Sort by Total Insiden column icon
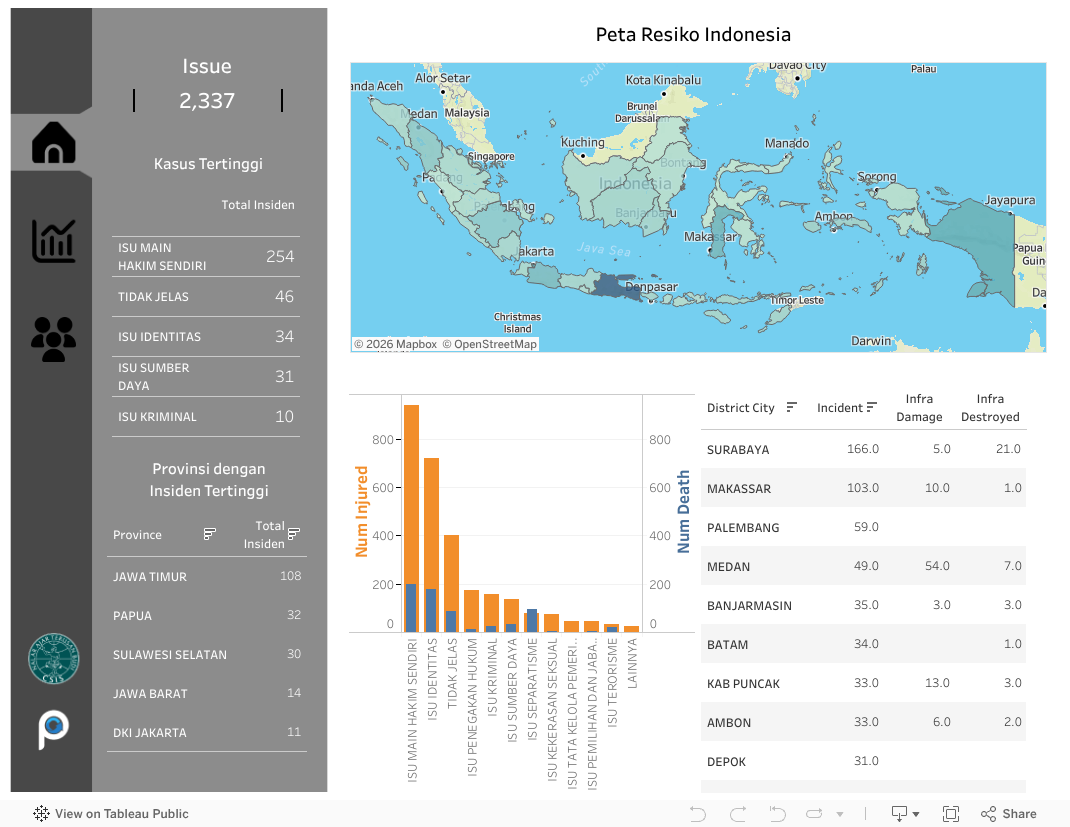The image size is (1070, 827). pos(293,534)
